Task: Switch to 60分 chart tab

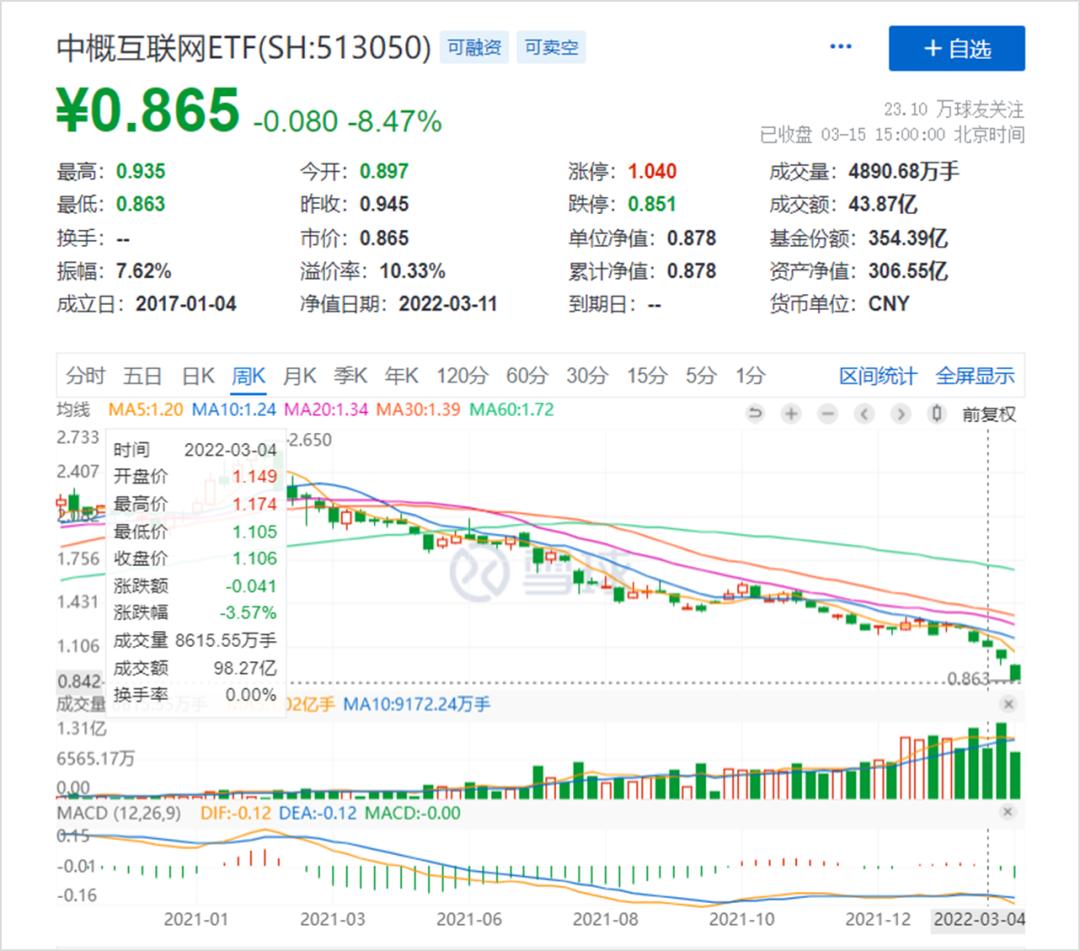Action: (x=527, y=376)
